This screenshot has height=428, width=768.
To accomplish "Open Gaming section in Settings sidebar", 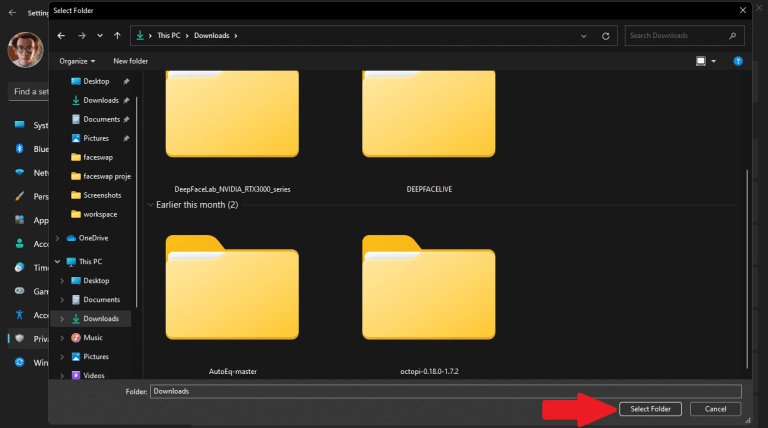I will pyautogui.click(x=31, y=291).
